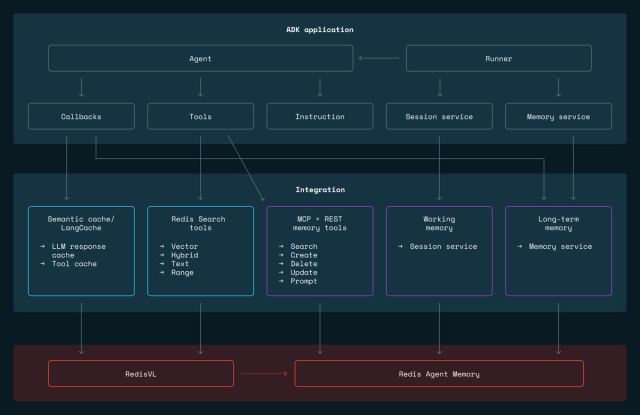This screenshot has height=415, width=640.
Task: Click the Instruction box
Action: [x=320, y=116]
